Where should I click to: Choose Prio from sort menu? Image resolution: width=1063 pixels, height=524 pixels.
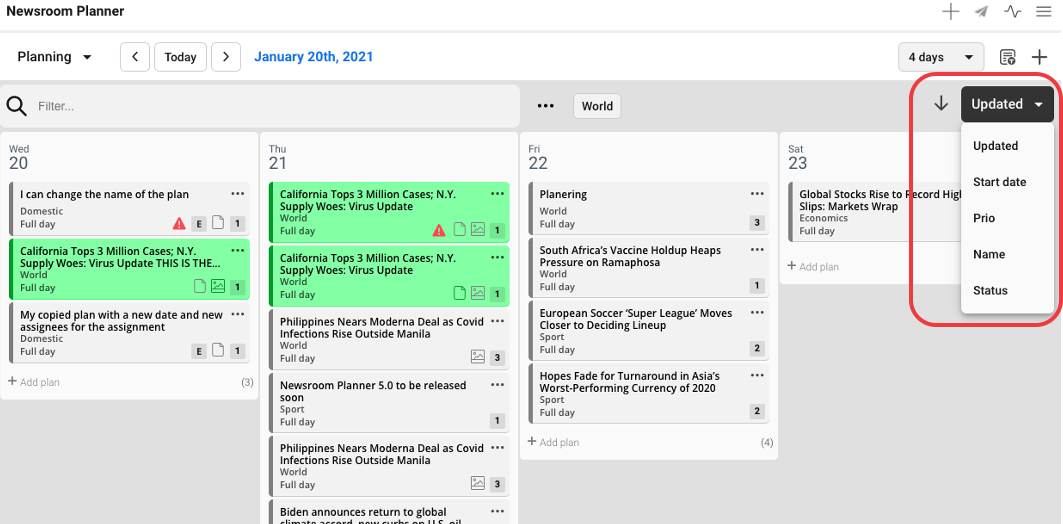(x=984, y=218)
